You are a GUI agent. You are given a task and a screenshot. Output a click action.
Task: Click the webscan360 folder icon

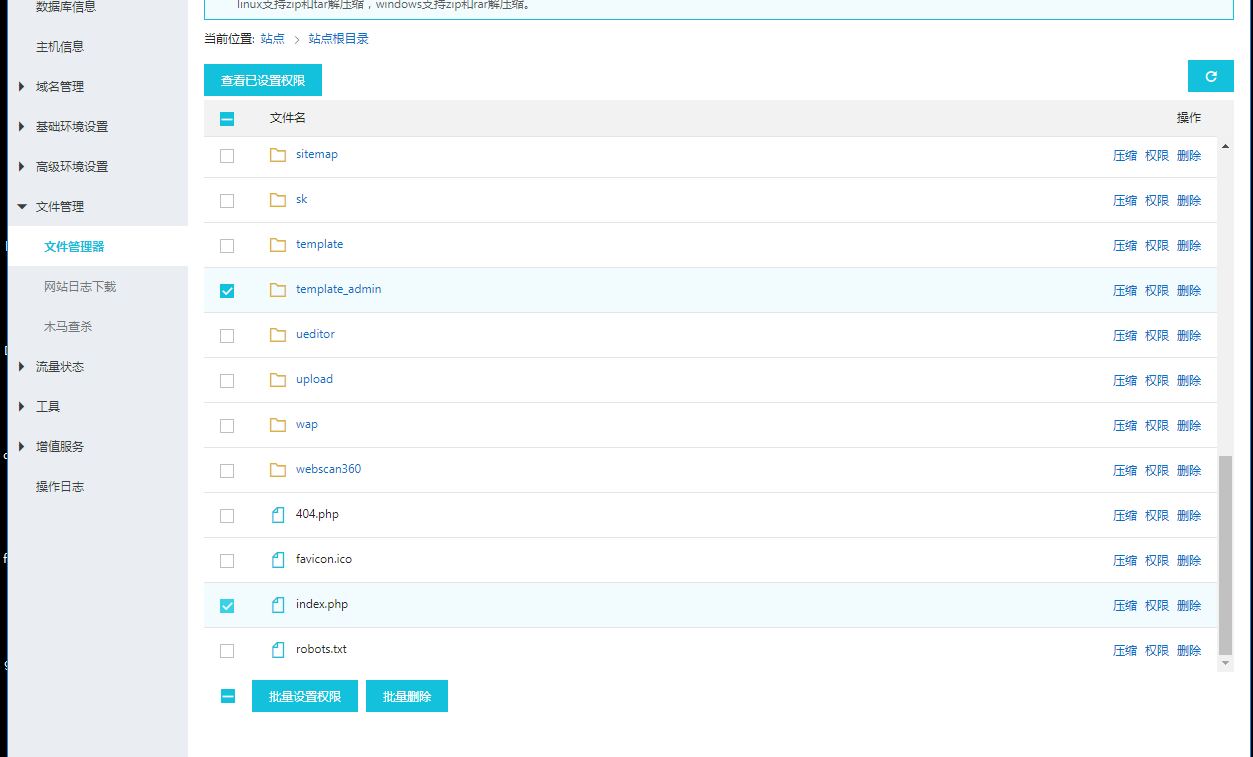coord(278,470)
